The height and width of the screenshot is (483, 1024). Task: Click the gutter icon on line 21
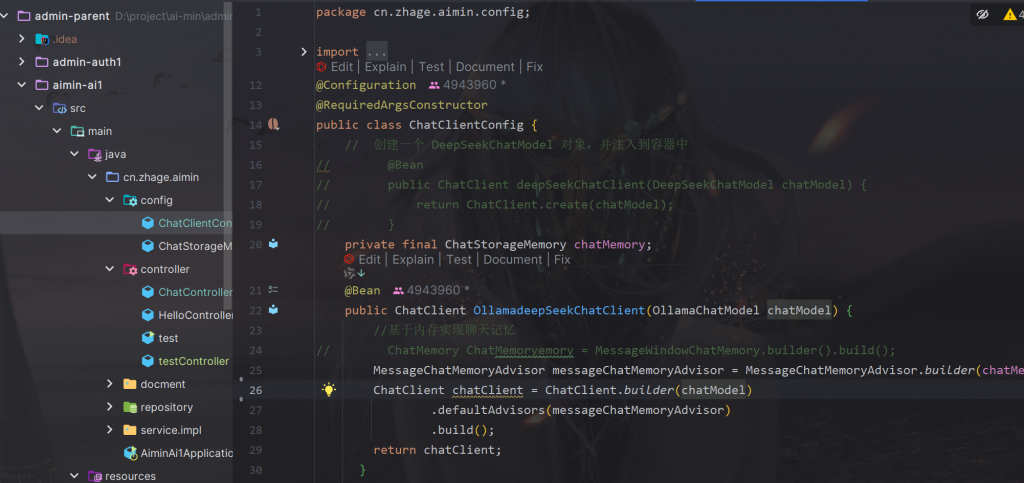(x=273, y=290)
